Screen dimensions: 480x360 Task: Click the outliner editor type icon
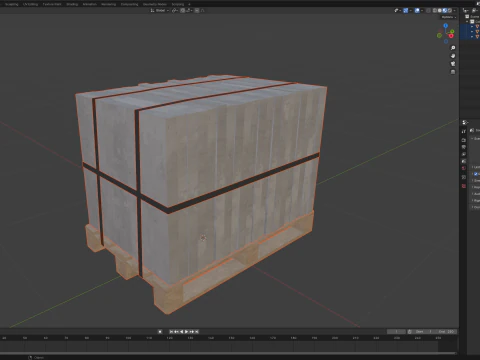pos(465,10)
